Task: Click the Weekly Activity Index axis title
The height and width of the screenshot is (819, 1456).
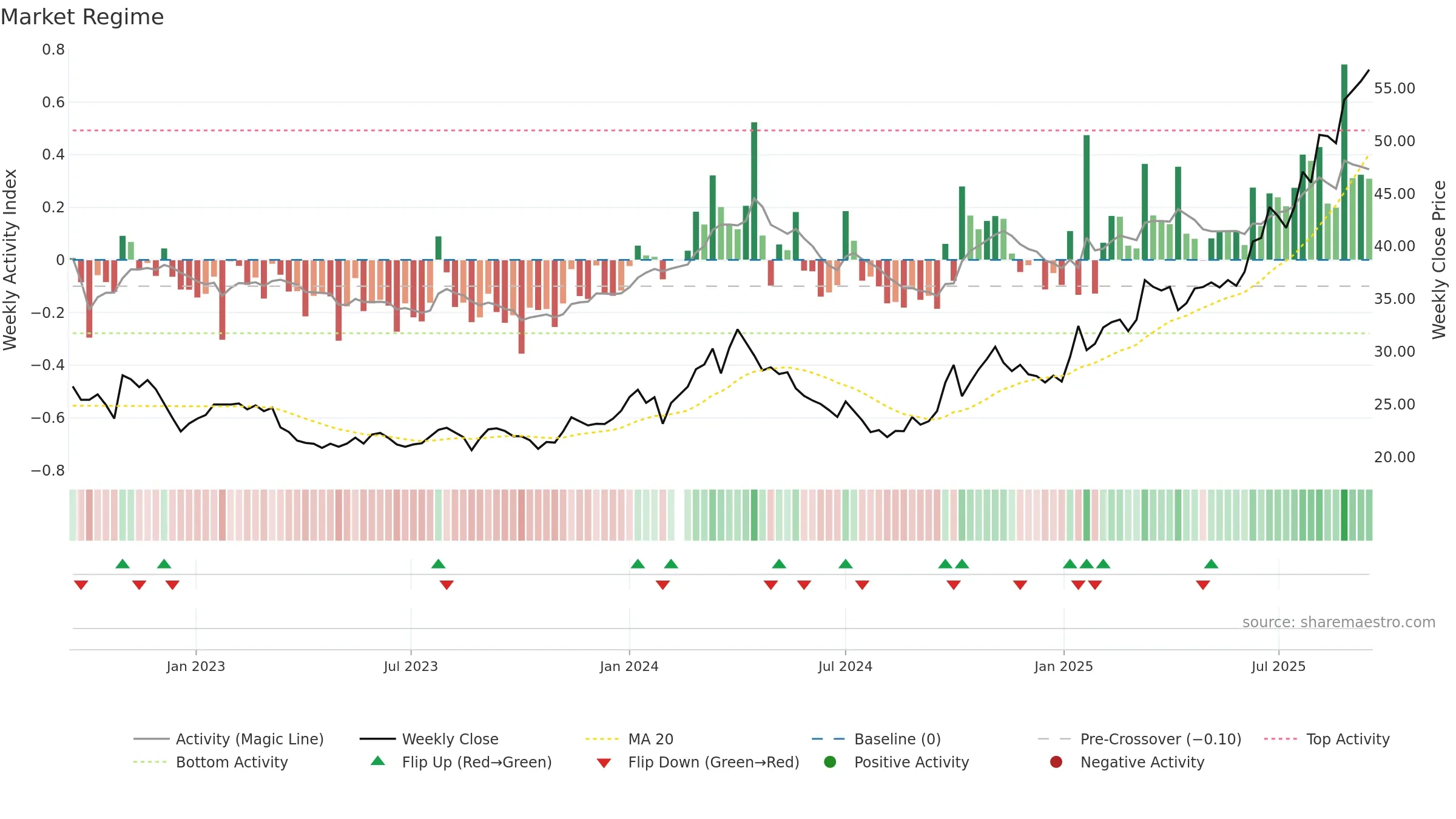Action: (x=10, y=260)
